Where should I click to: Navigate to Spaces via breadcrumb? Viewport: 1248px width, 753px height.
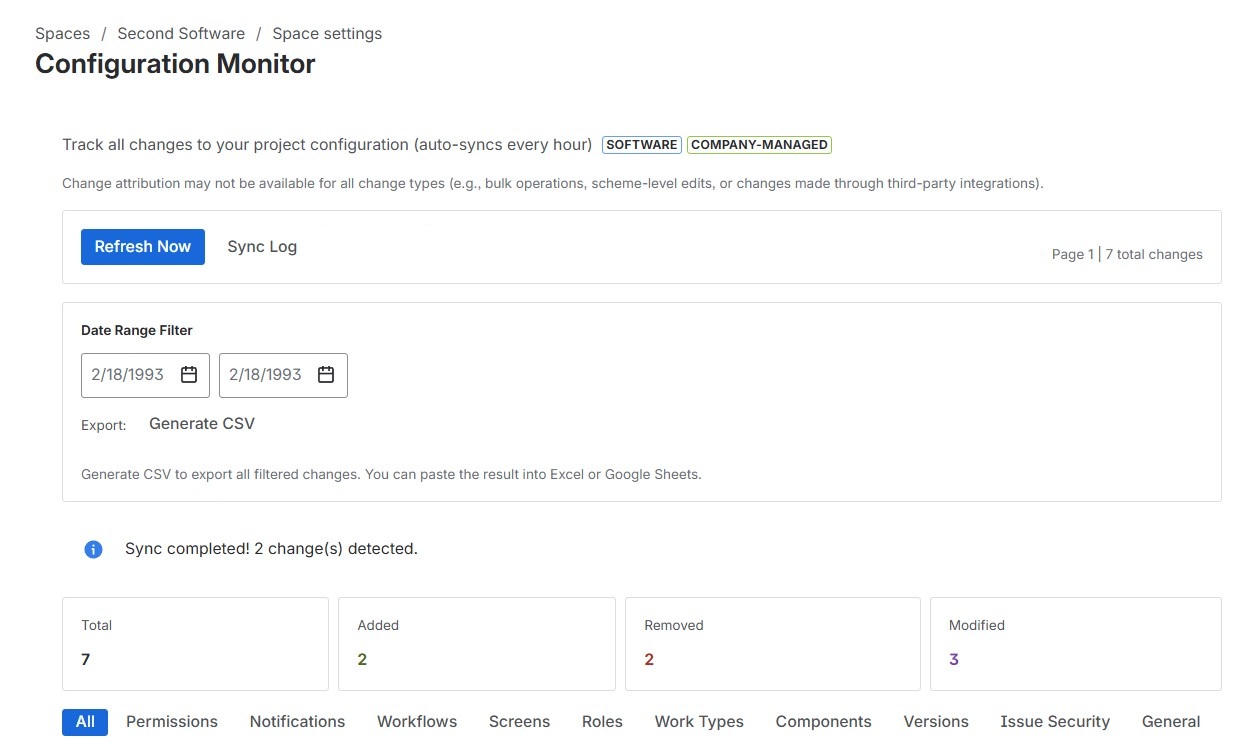(62, 33)
